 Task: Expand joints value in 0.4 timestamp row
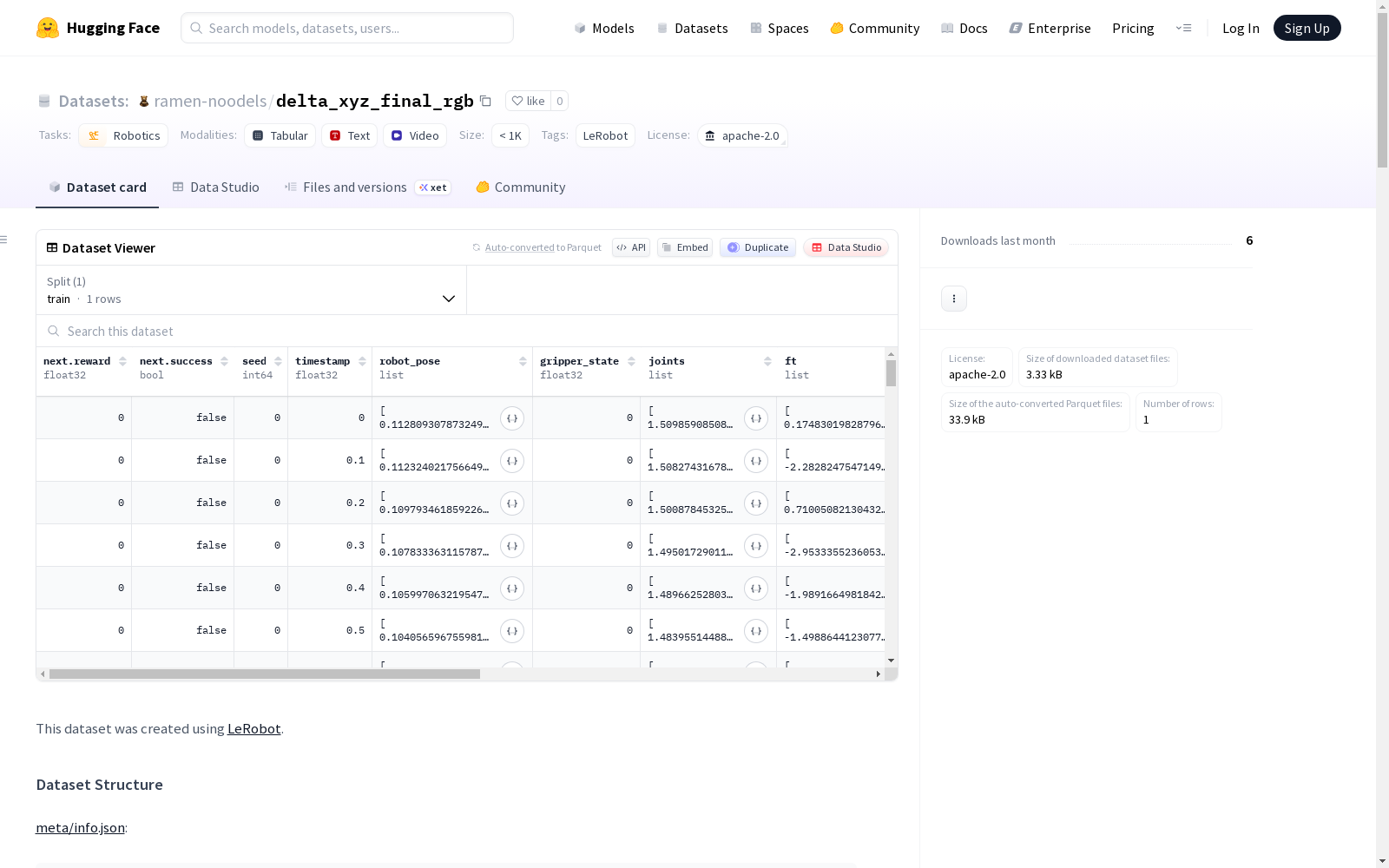[x=756, y=589]
